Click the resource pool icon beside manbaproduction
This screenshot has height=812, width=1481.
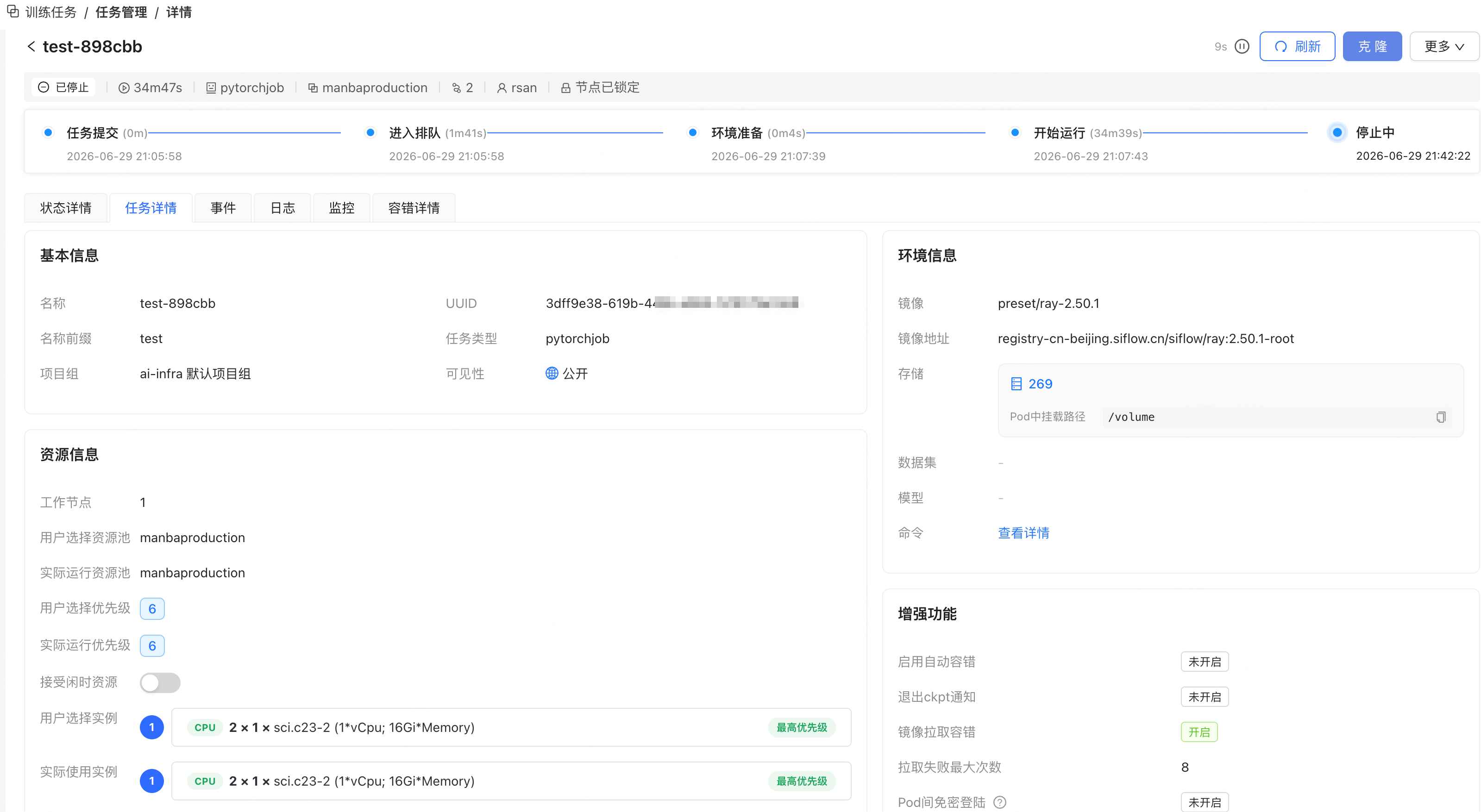(x=313, y=88)
